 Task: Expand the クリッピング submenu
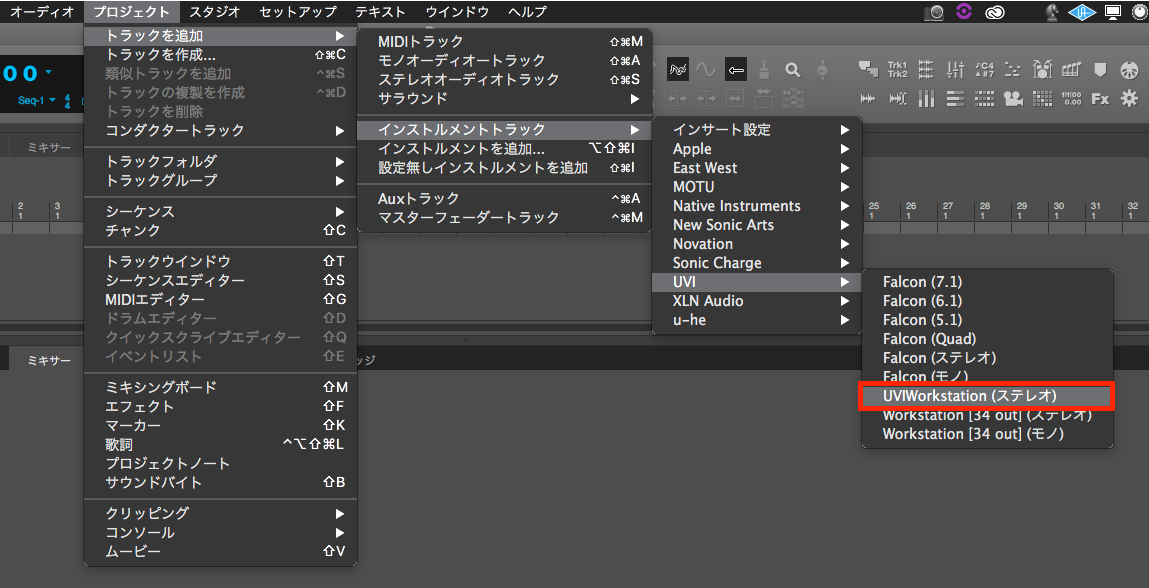(221, 513)
